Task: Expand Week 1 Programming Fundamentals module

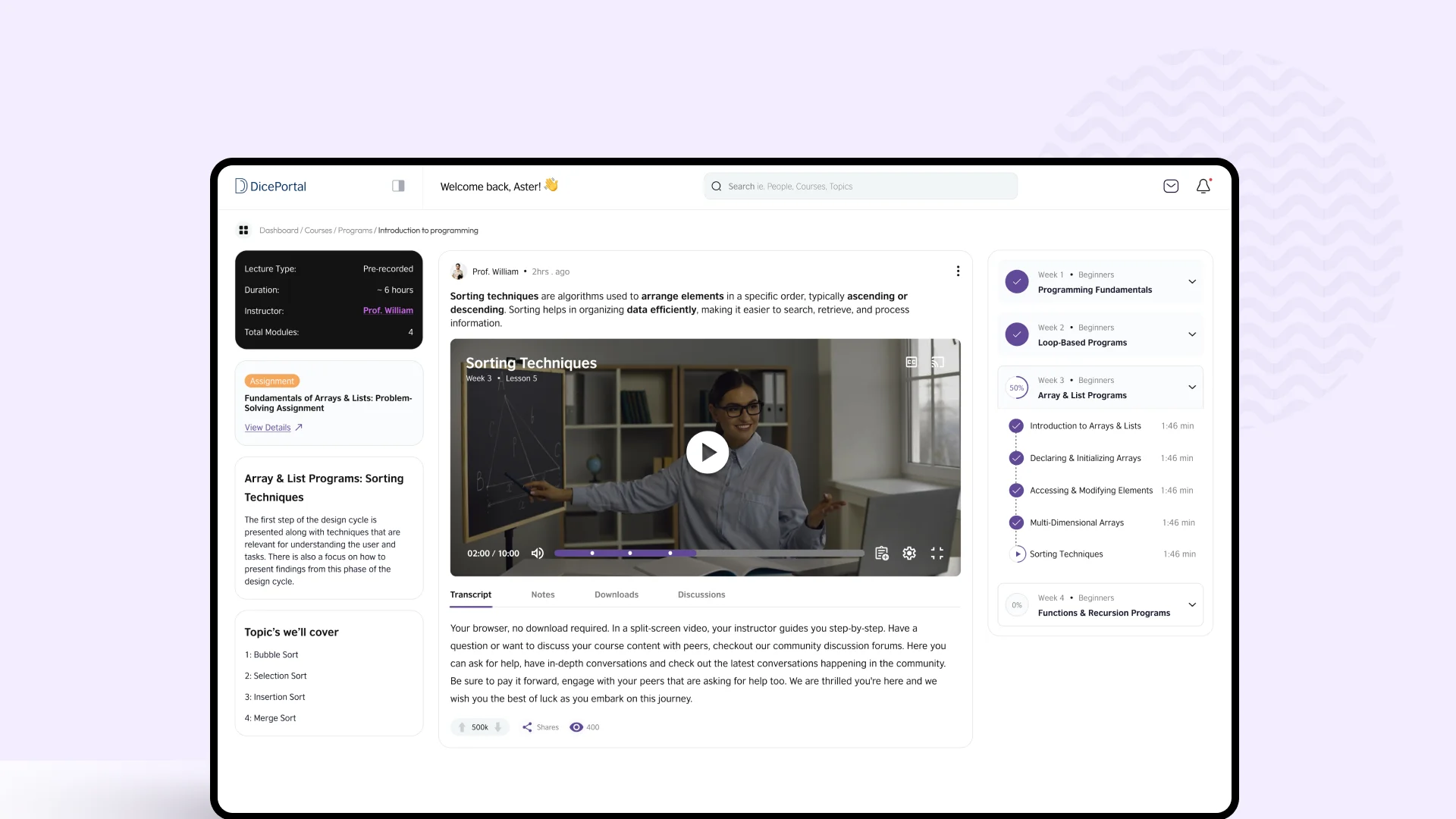Action: [1192, 282]
